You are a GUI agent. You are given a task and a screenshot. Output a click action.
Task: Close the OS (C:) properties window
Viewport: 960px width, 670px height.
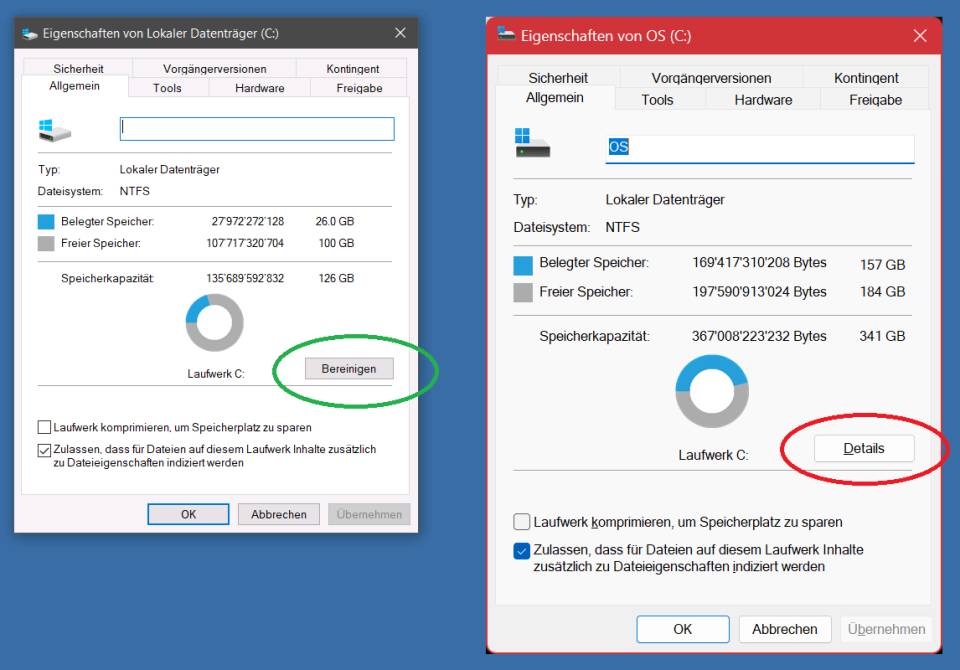click(x=920, y=36)
